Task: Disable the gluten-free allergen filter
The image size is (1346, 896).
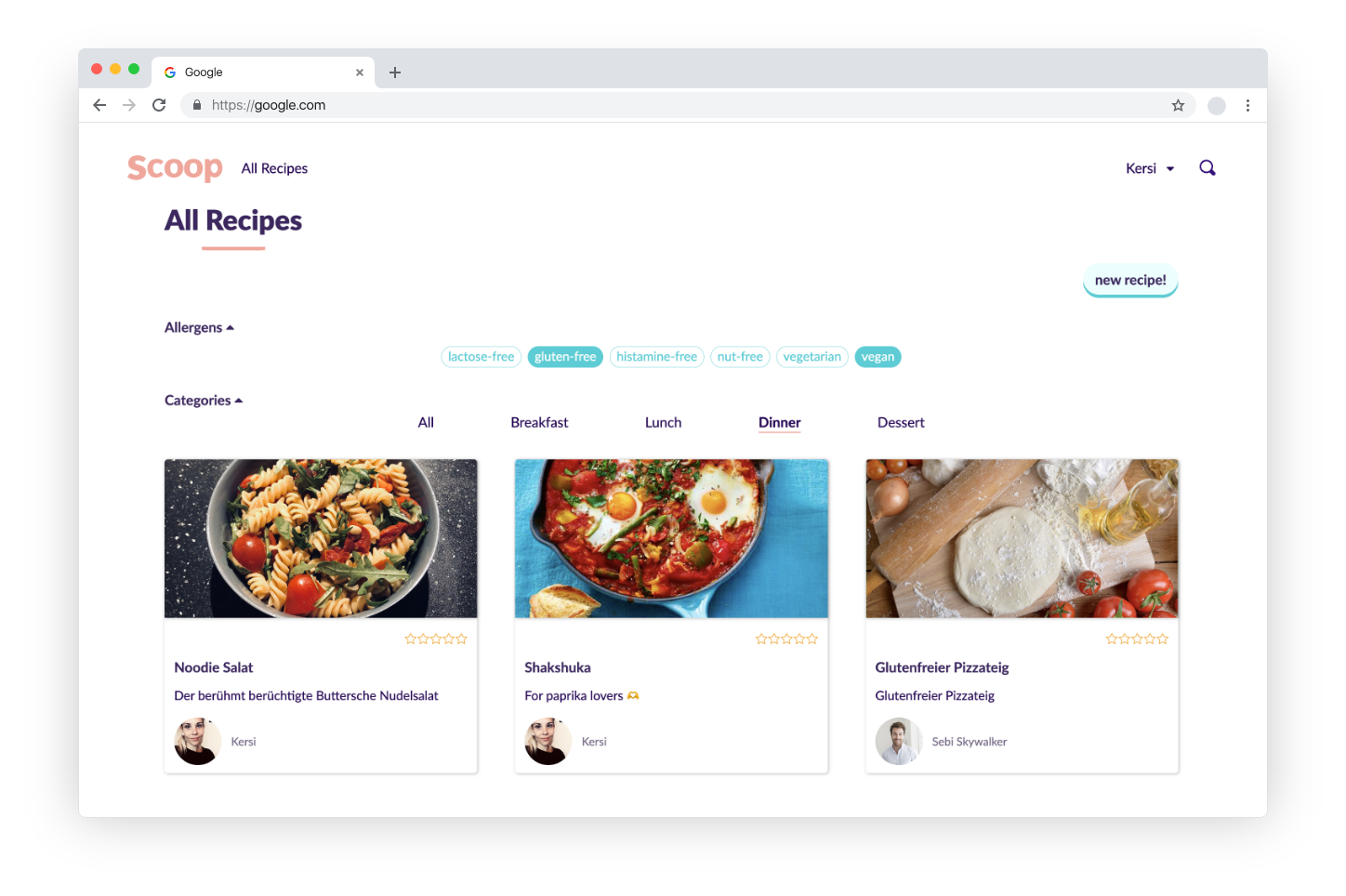Action: pos(565,357)
